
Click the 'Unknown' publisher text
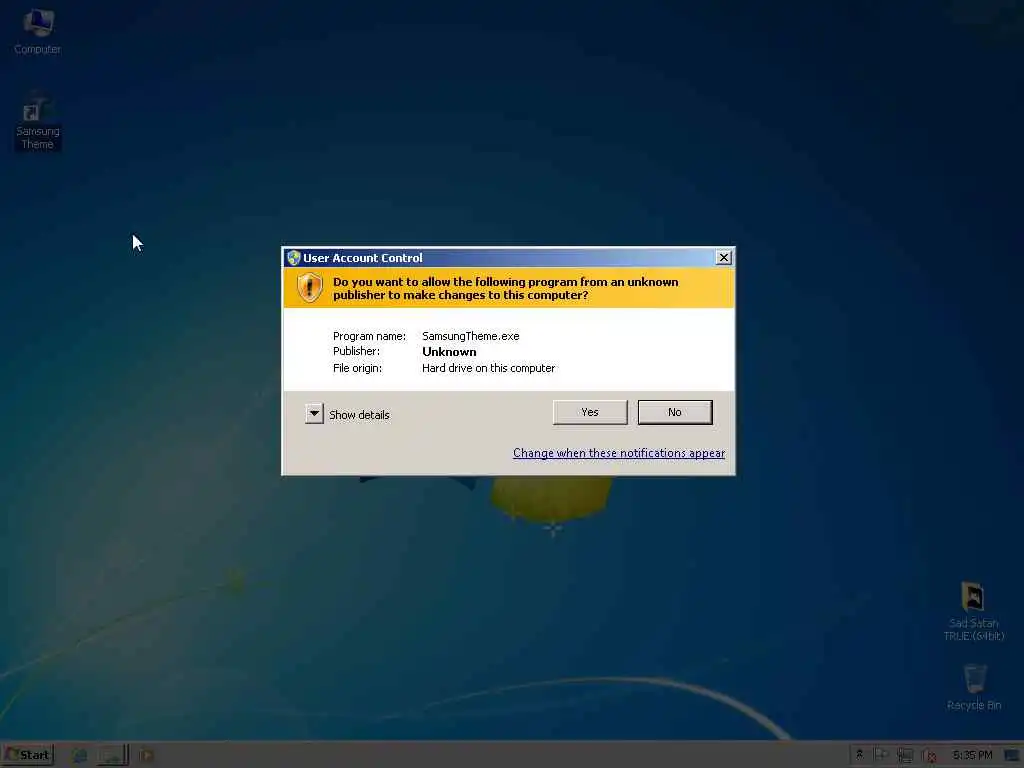coord(449,351)
